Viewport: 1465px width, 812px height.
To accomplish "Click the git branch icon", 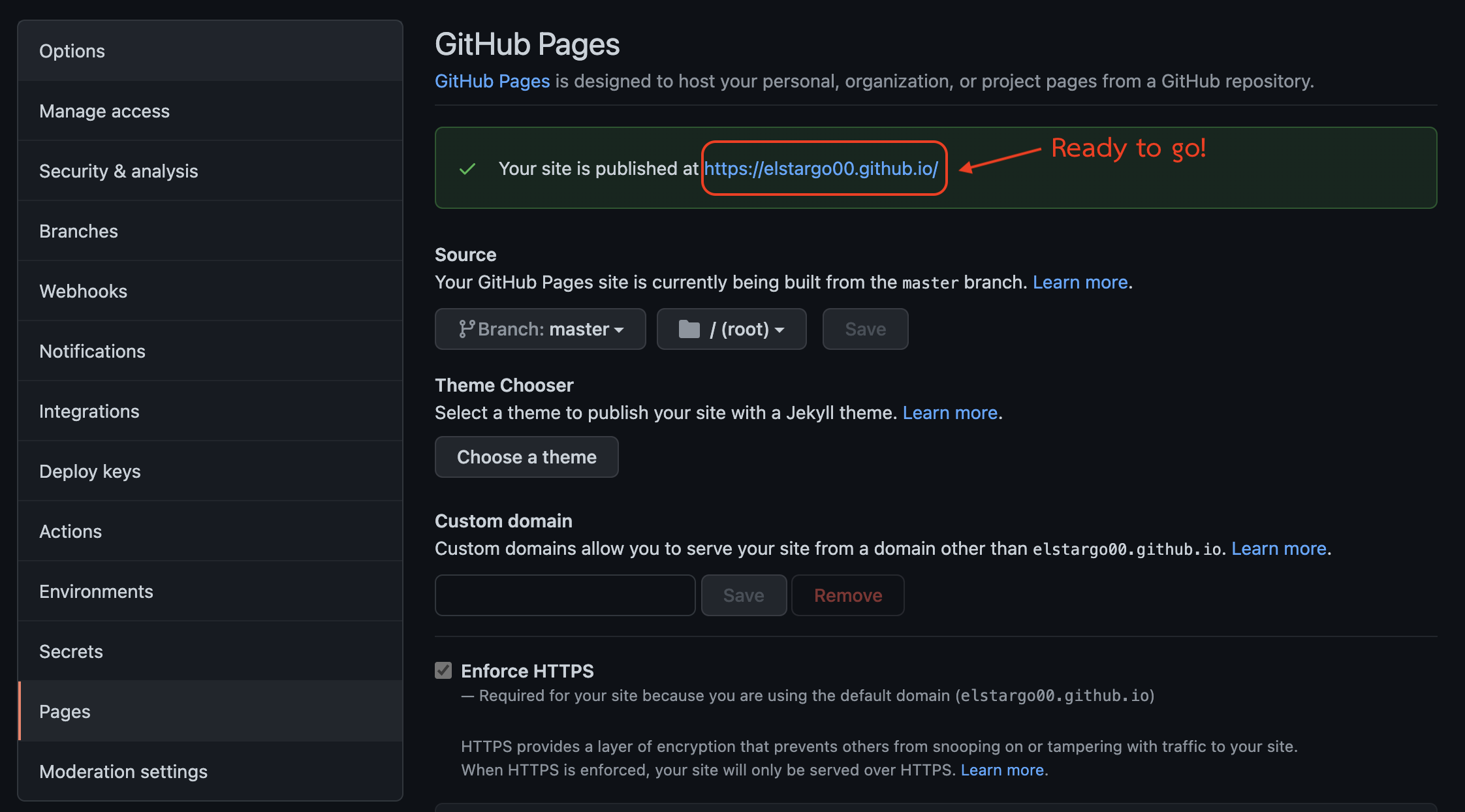I will 466,329.
